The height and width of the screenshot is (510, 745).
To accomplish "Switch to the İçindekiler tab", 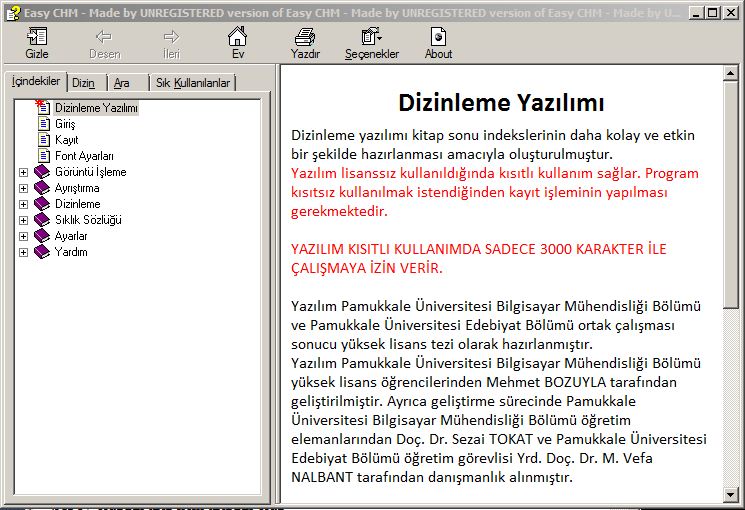I will coord(36,81).
